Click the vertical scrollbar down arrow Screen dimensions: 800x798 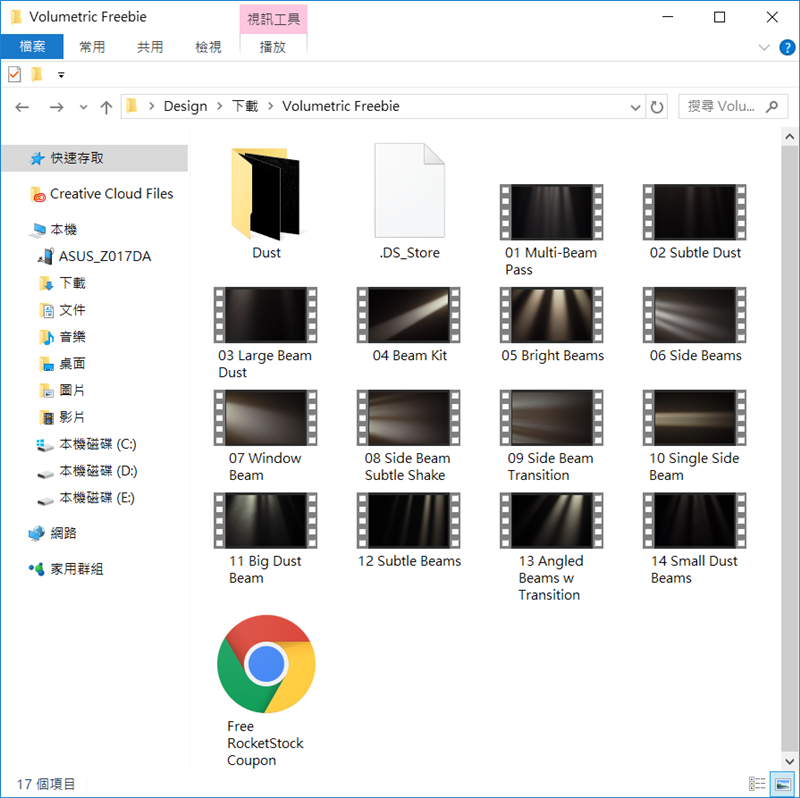point(789,761)
